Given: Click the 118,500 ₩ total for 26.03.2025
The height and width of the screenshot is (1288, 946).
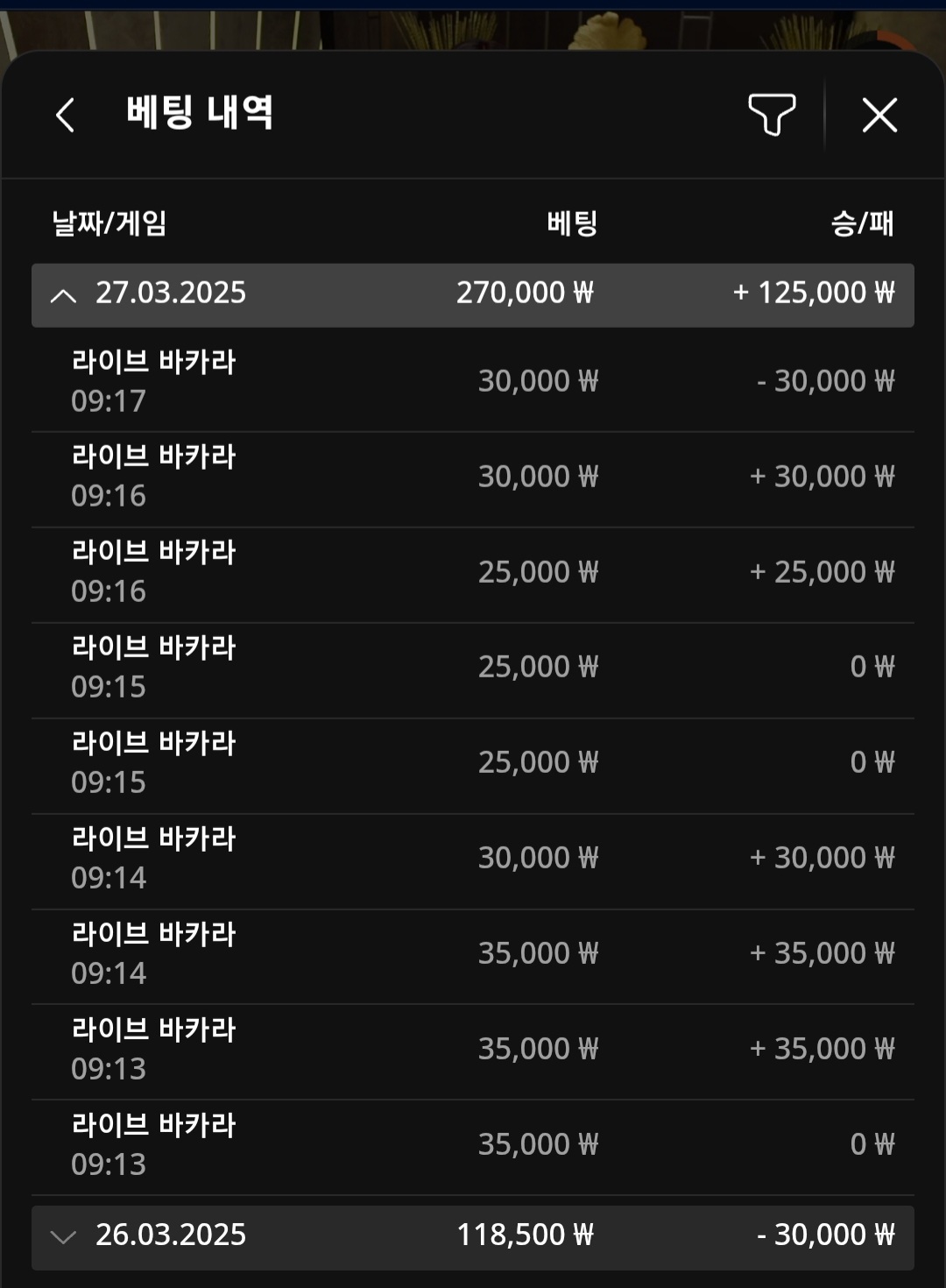Looking at the screenshot, I should [525, 1235].
